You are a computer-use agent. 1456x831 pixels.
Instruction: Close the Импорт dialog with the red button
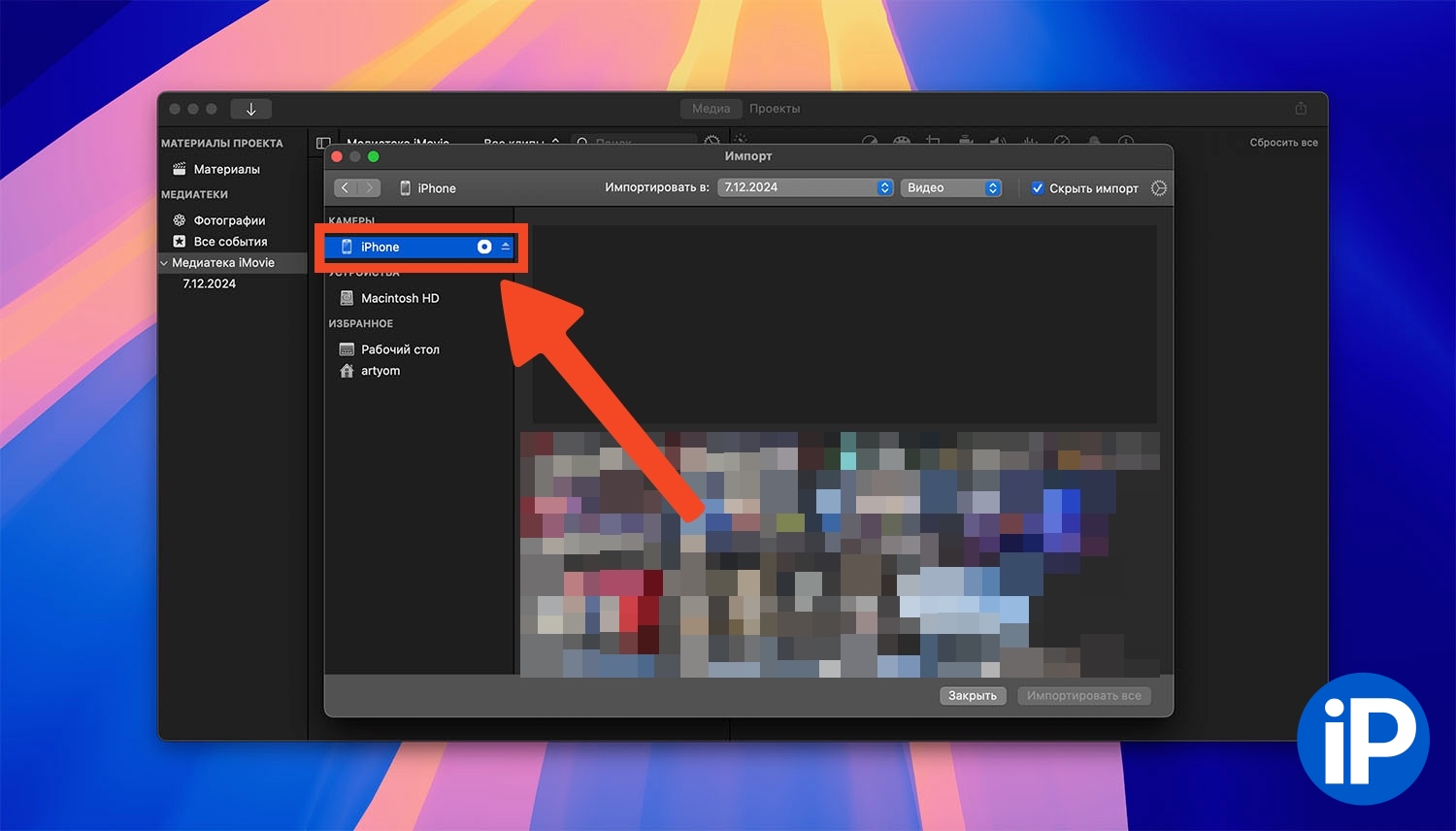337,156
